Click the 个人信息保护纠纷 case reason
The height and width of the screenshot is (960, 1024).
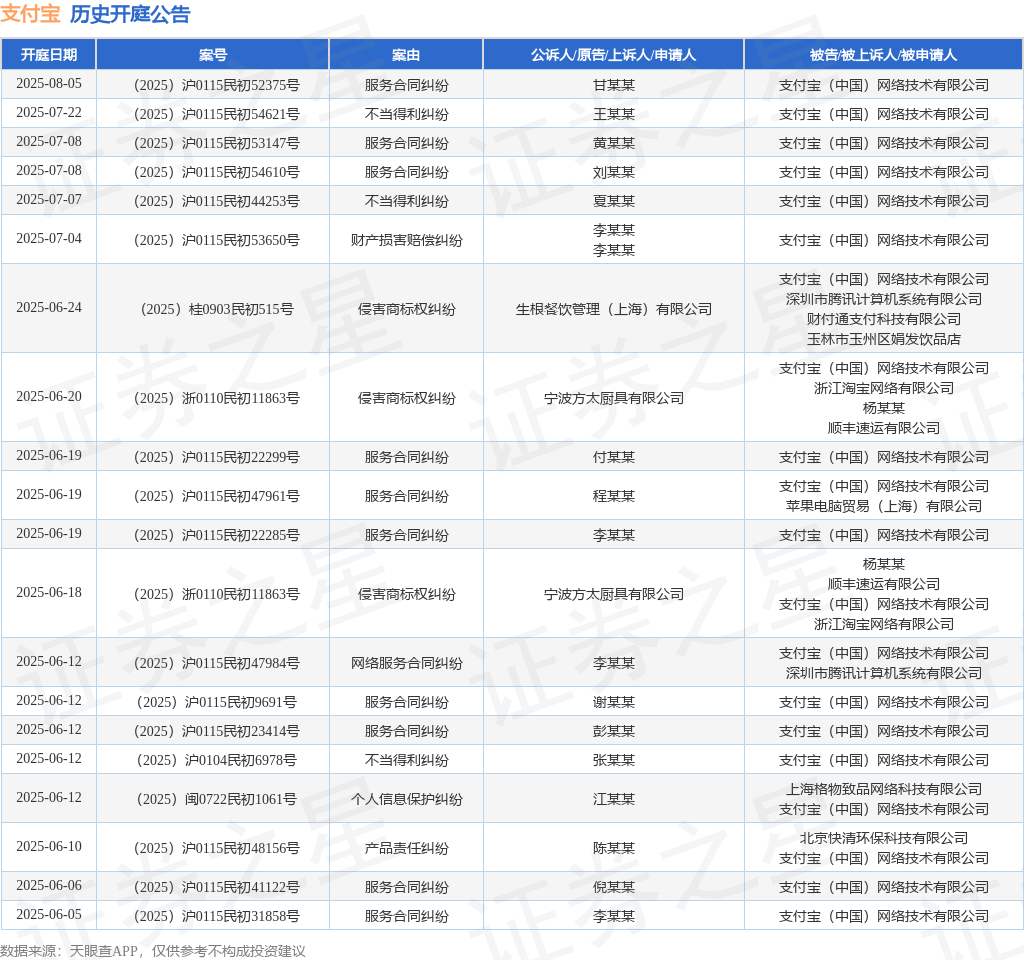tap(406, 799)
